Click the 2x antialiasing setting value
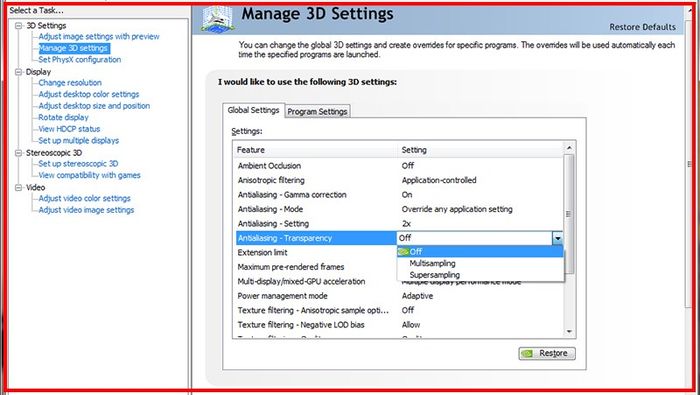The height and width of the screenshot is (395, 700). (406, 224)
